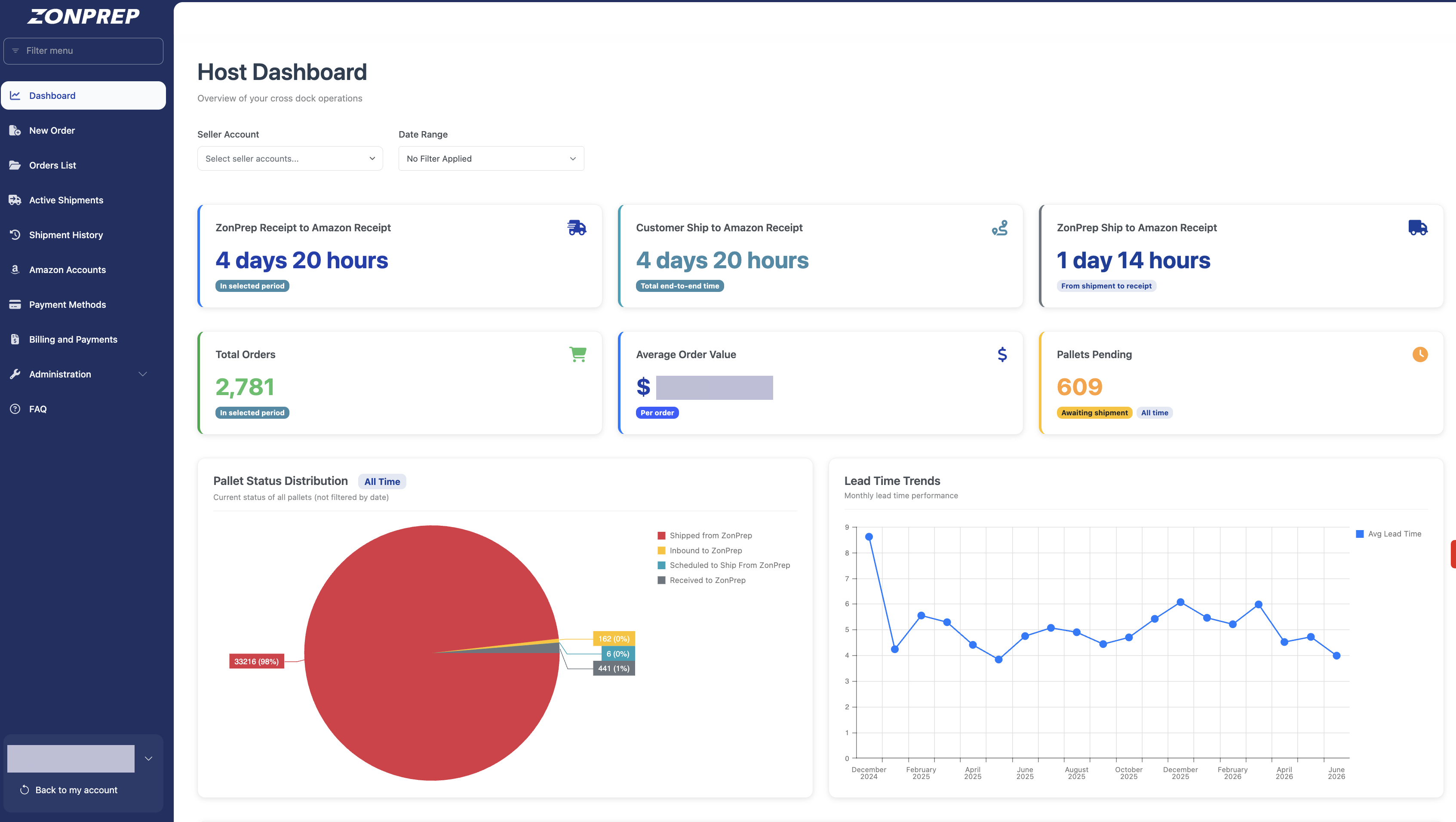1456x822 pixels.
Task: Click the clock icon on Pallets Pending
Action: [x=1420, y=354]
